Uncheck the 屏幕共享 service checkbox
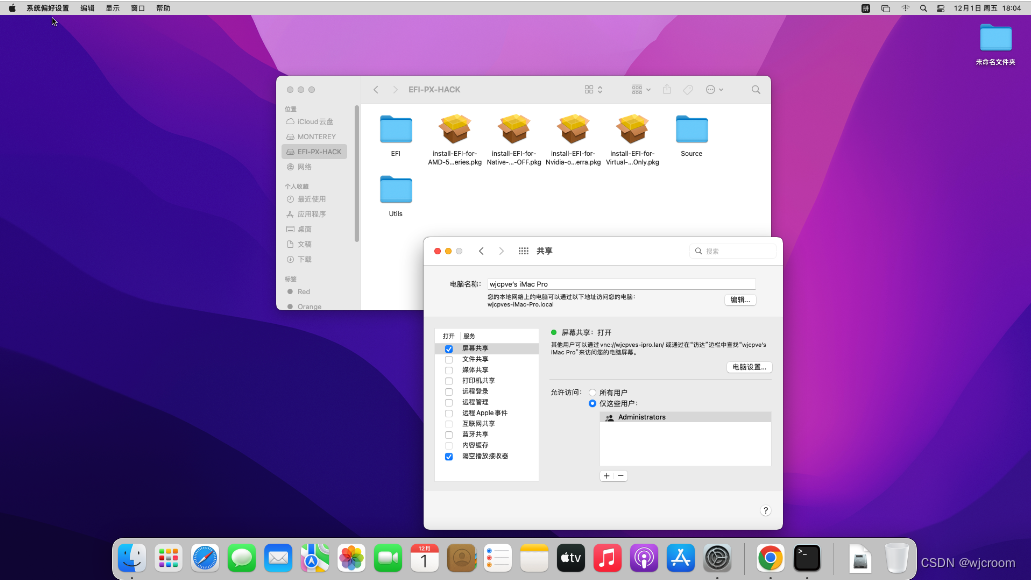Viewport: 1031px width, 580px height. coord(448,349)
